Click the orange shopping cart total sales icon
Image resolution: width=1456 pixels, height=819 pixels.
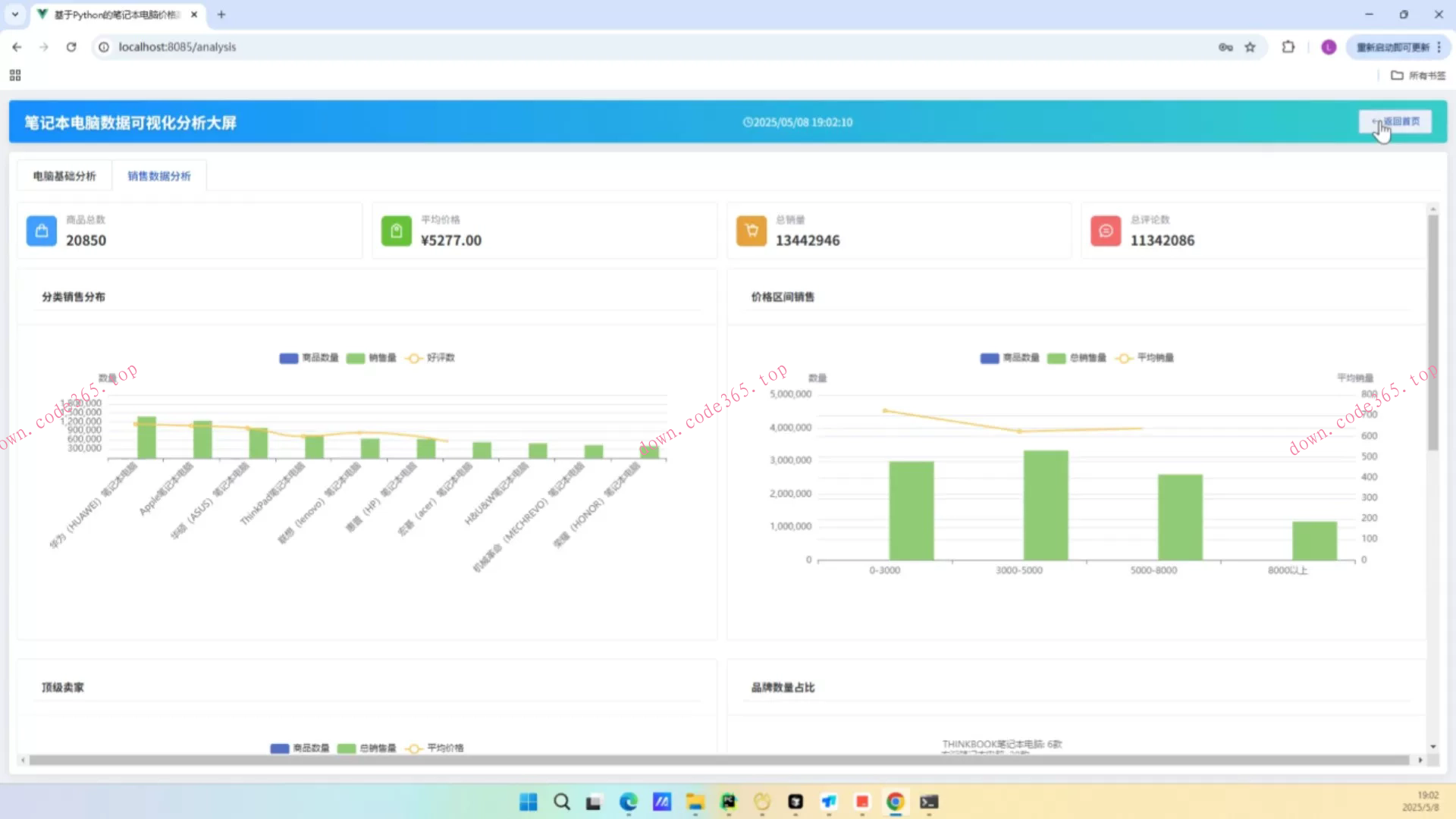[751, 231]
